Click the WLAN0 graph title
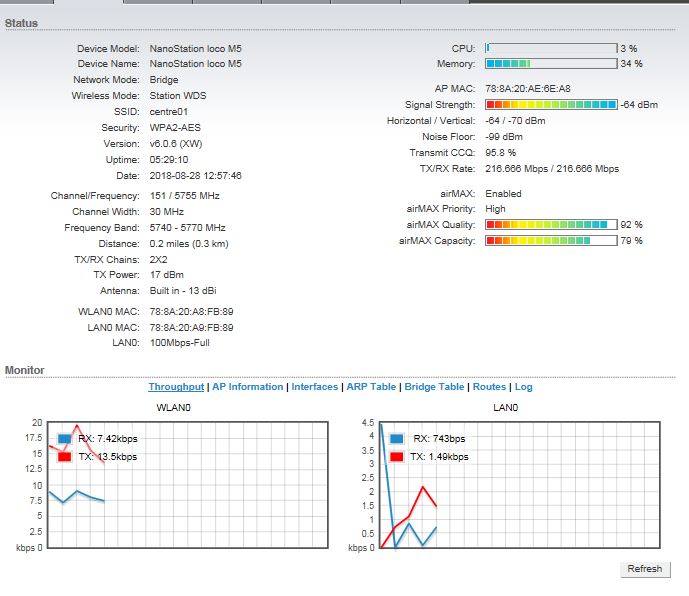 (174, 408)
